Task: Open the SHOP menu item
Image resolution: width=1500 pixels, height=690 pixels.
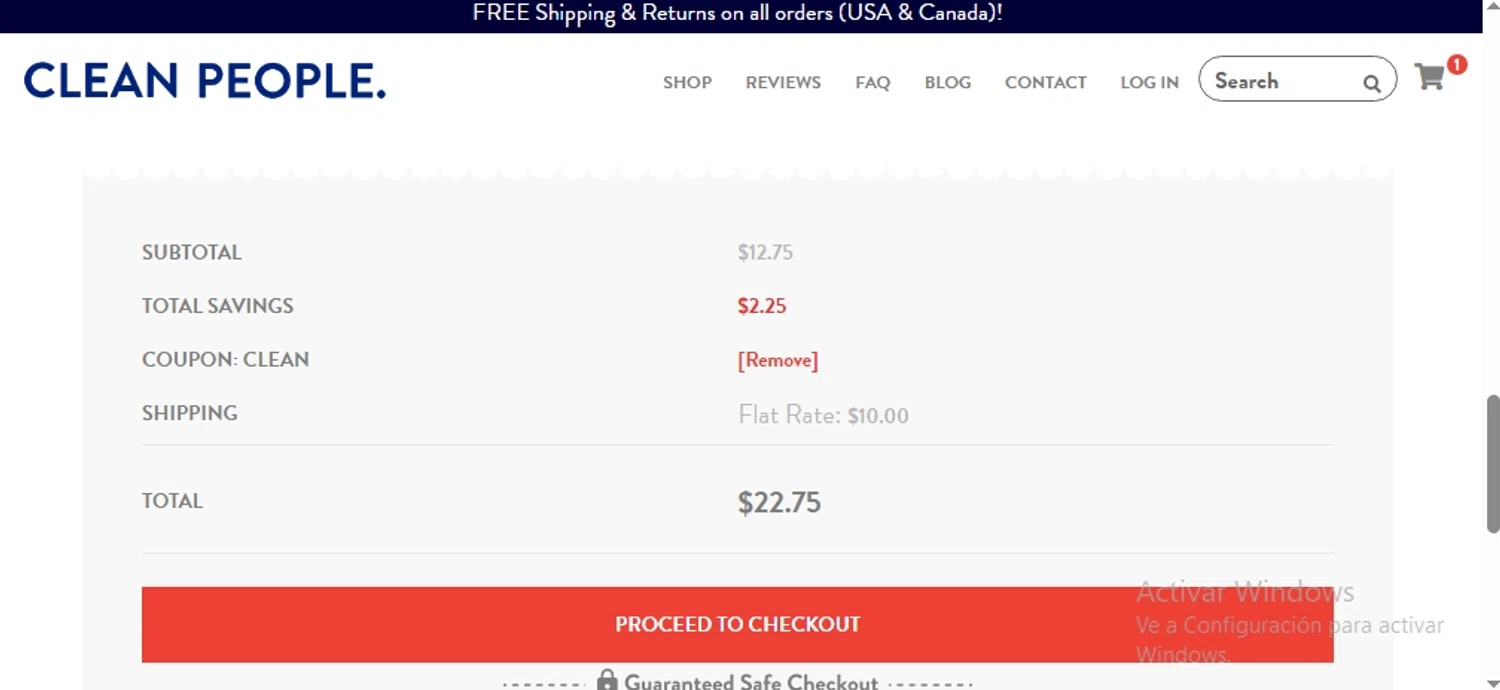Action: click(687, 83)
